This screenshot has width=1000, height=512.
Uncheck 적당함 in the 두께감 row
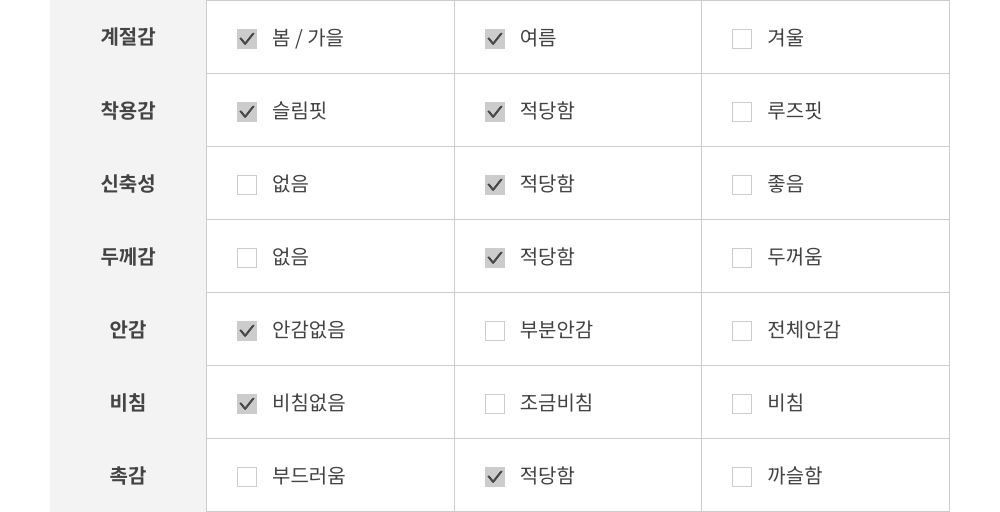[x=495, y=258]
